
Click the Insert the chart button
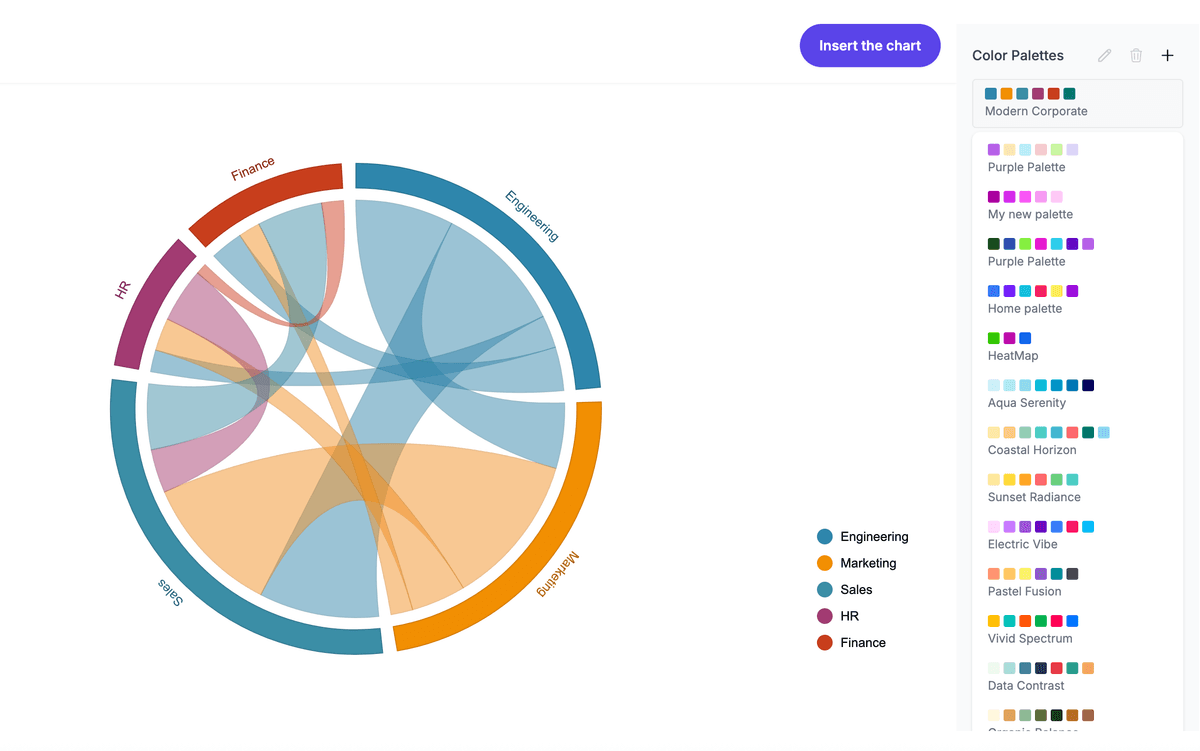(870, 46)
